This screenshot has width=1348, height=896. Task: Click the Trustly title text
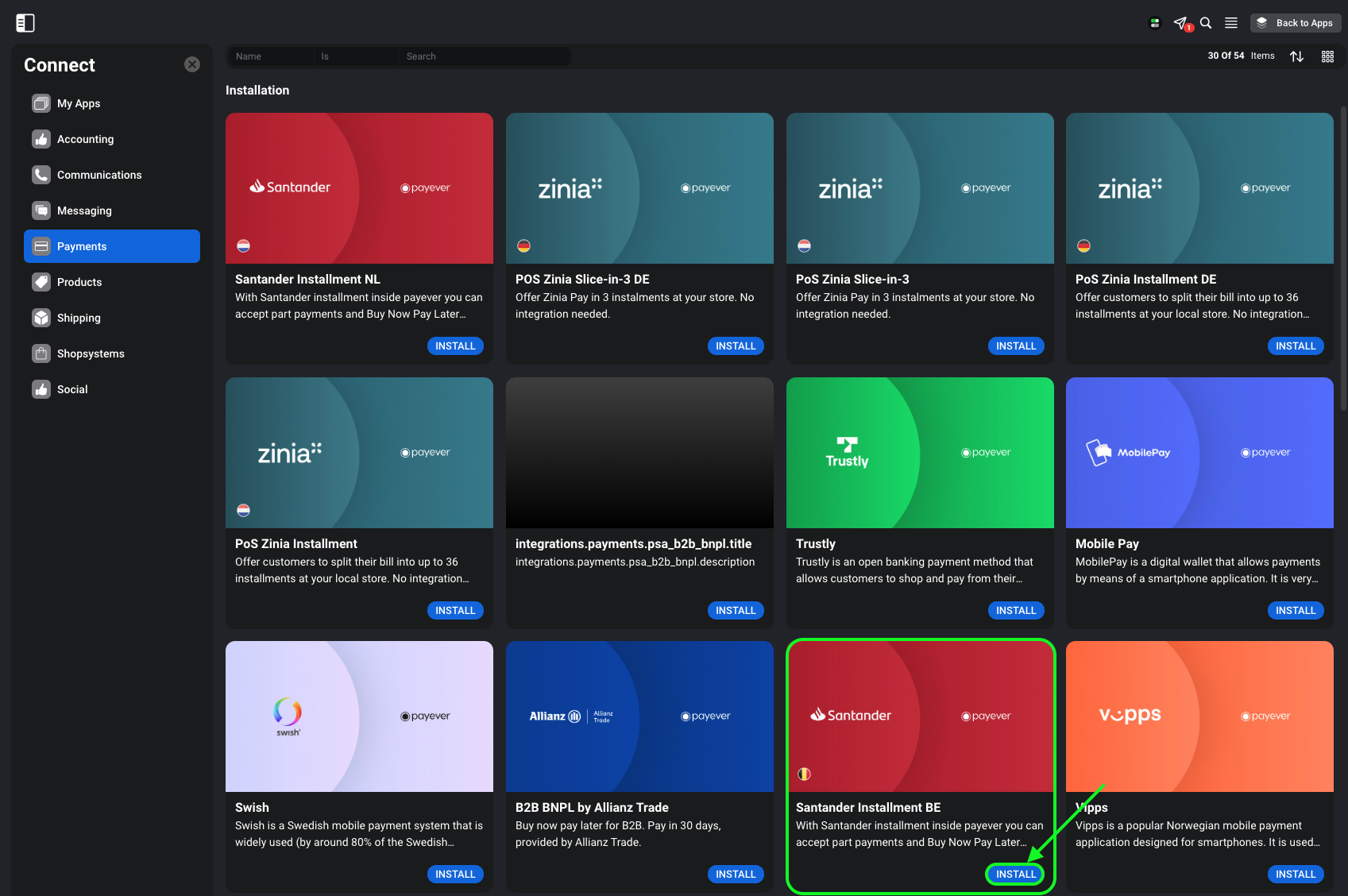[x=816, y=544]
